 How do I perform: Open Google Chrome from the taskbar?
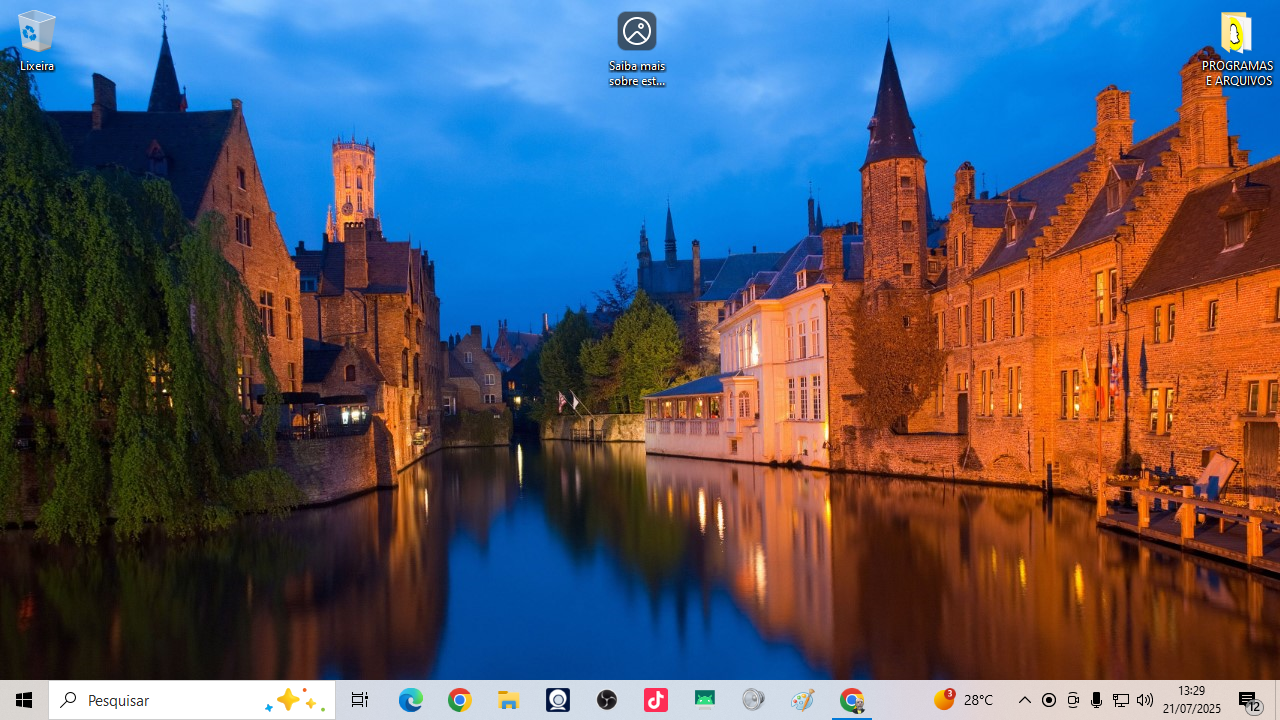pyautogui.click(x=460, y=700)
